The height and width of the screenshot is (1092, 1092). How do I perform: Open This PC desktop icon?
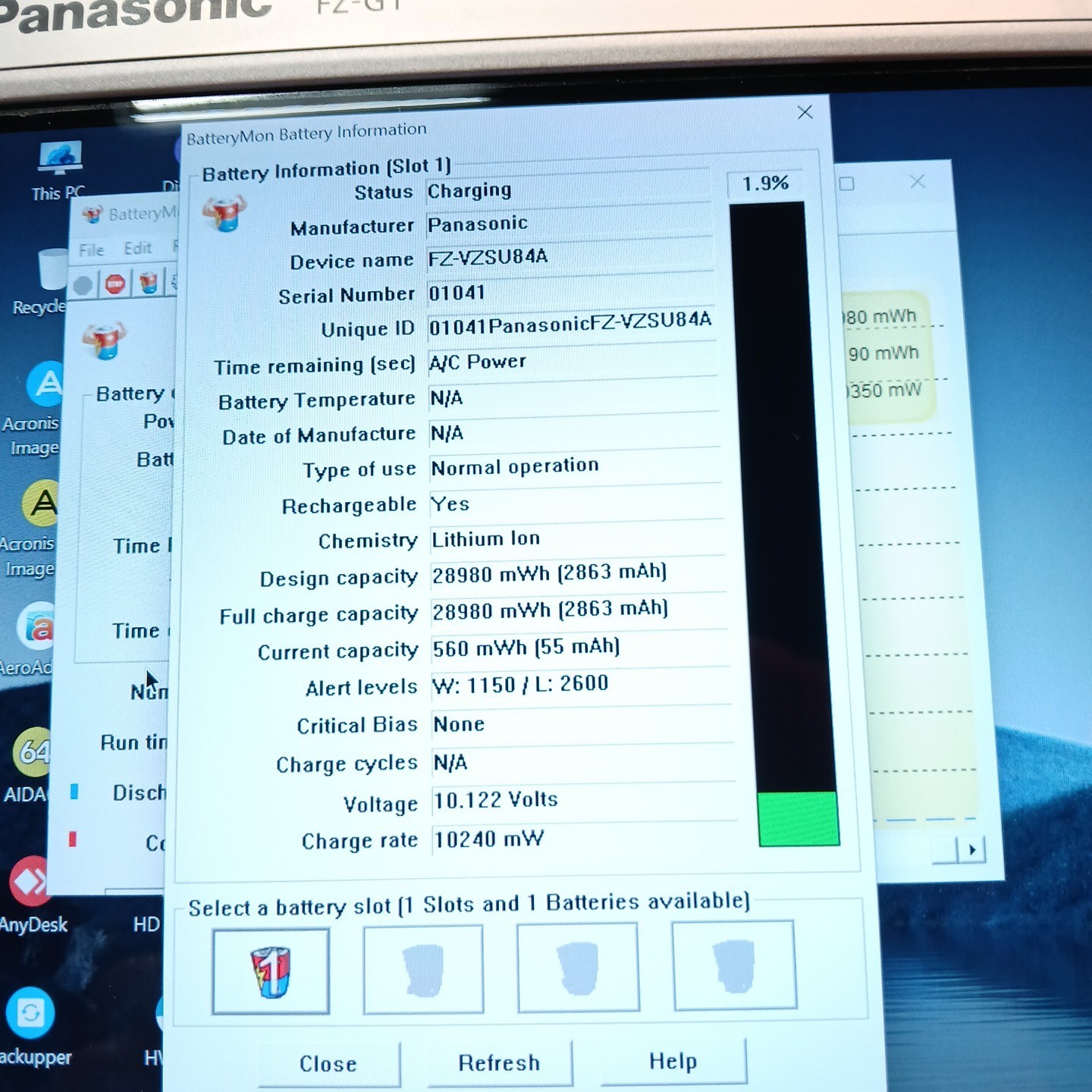(59, 171)
